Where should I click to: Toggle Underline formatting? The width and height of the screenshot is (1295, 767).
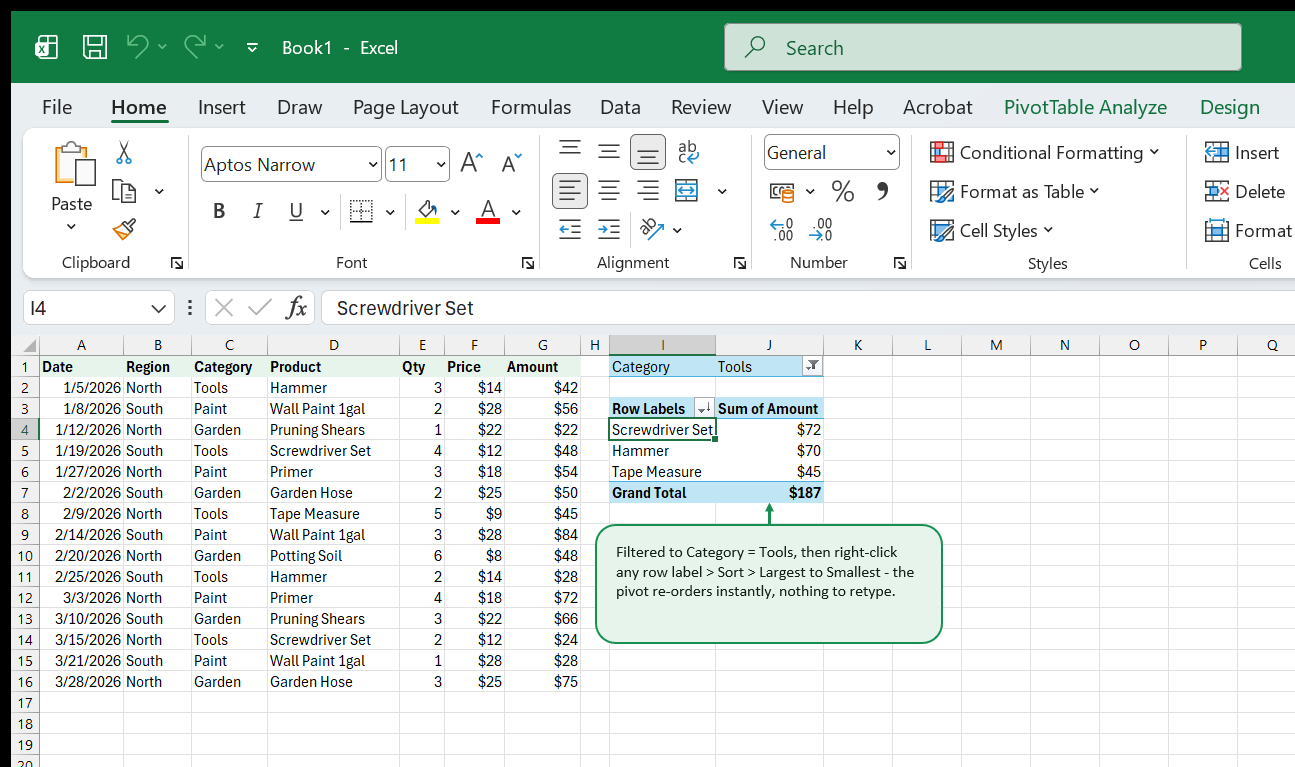click(x=296, y=211)
